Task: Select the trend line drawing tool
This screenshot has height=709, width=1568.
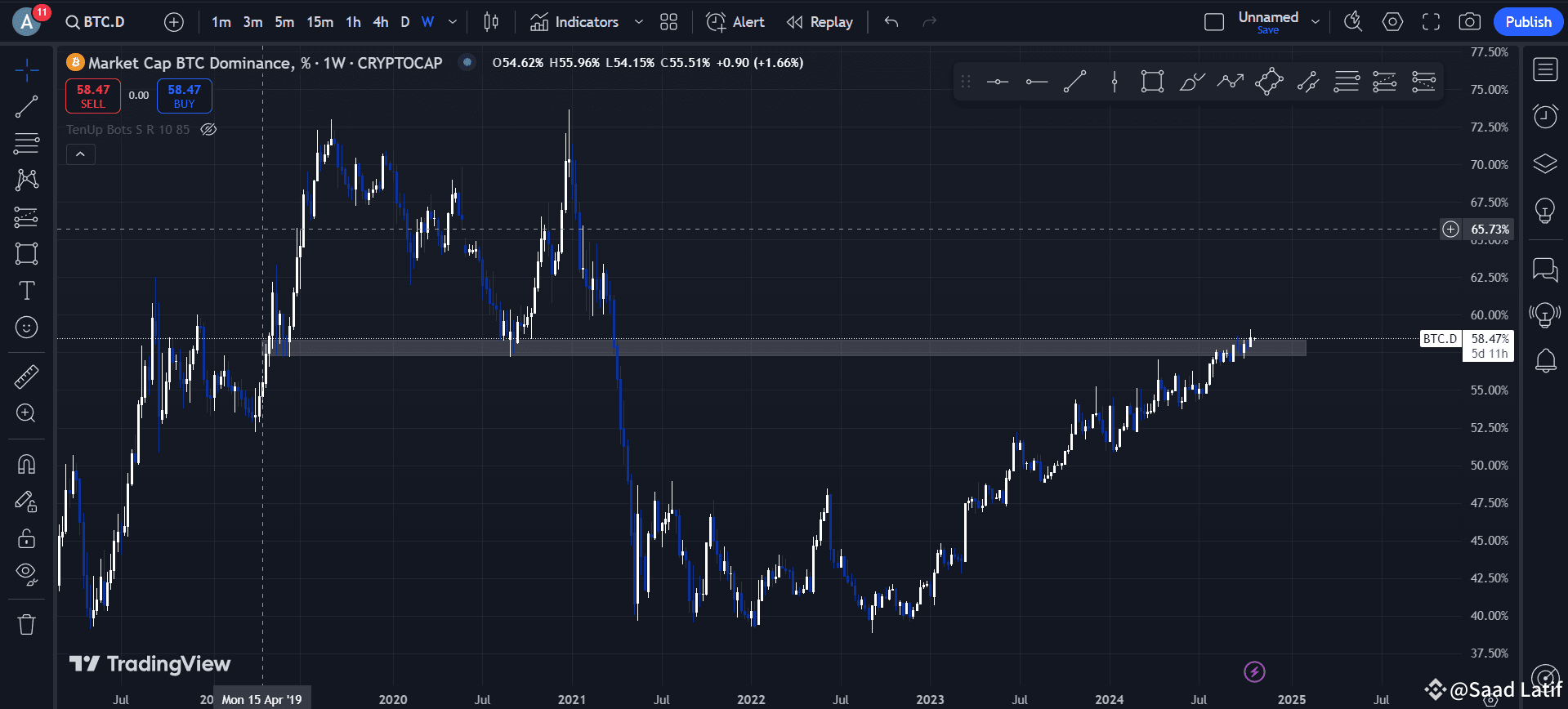Action: point(27,107)
